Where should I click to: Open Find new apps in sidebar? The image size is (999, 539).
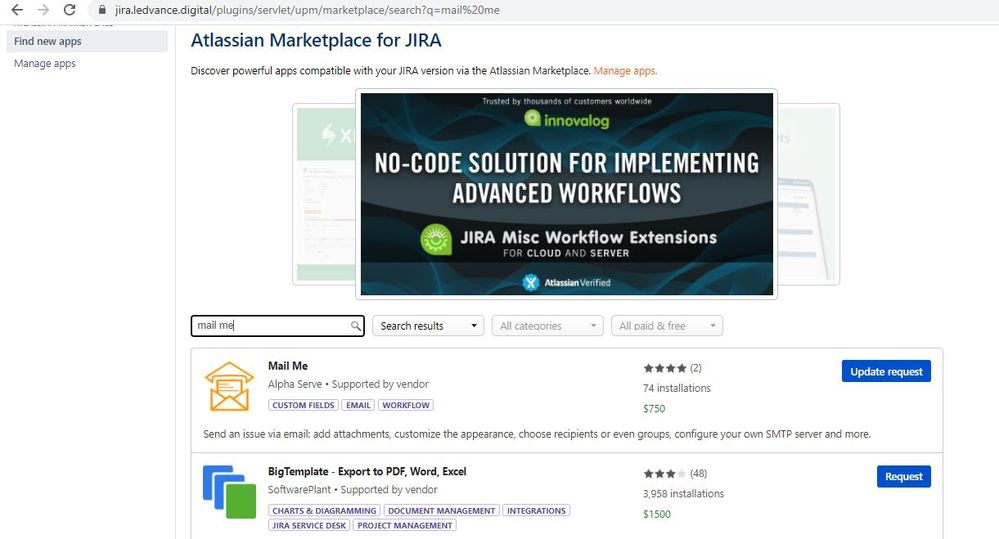[x=87, y=41]
